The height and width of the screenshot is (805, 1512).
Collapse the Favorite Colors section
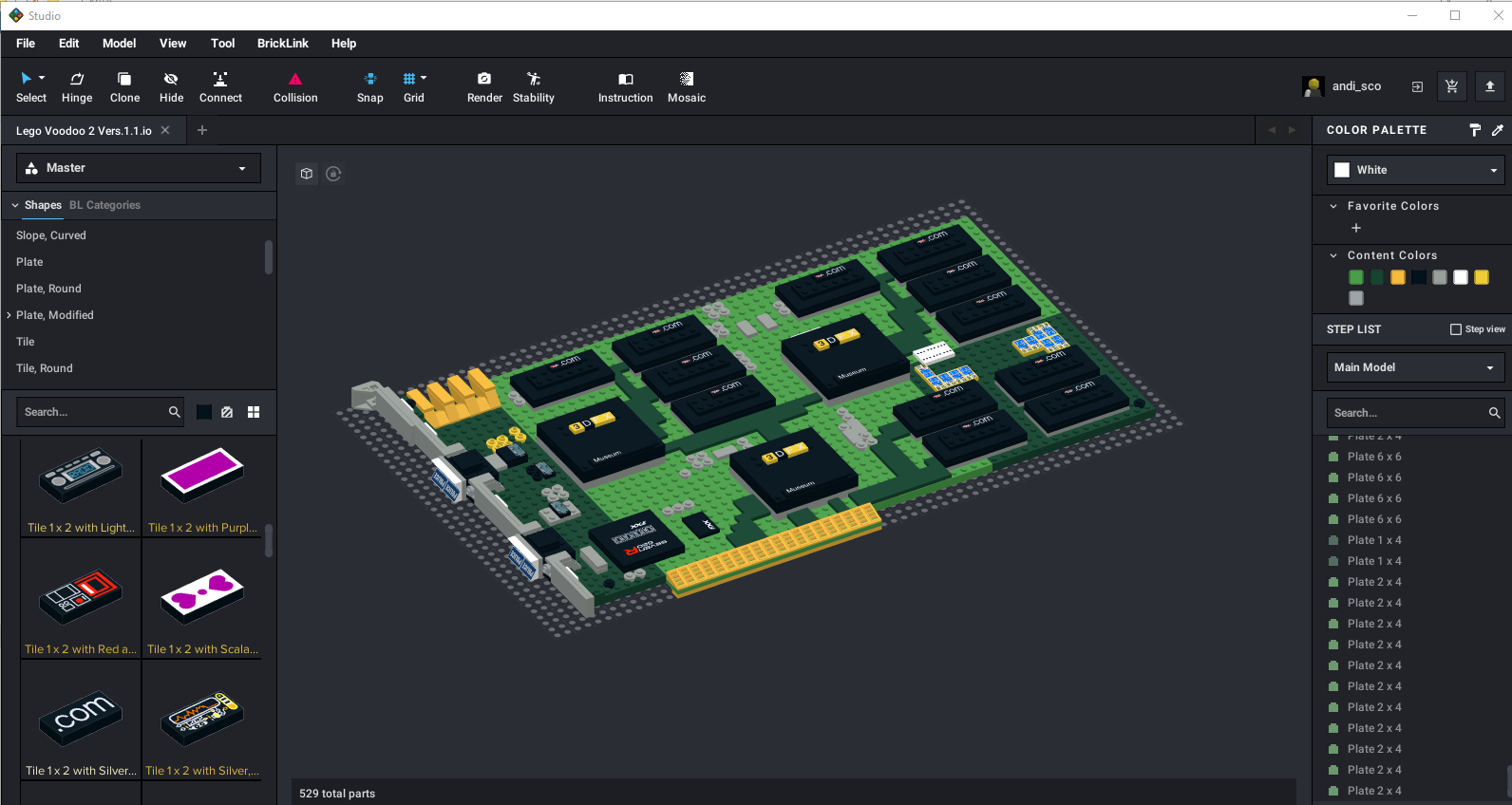pos(1333,206)
